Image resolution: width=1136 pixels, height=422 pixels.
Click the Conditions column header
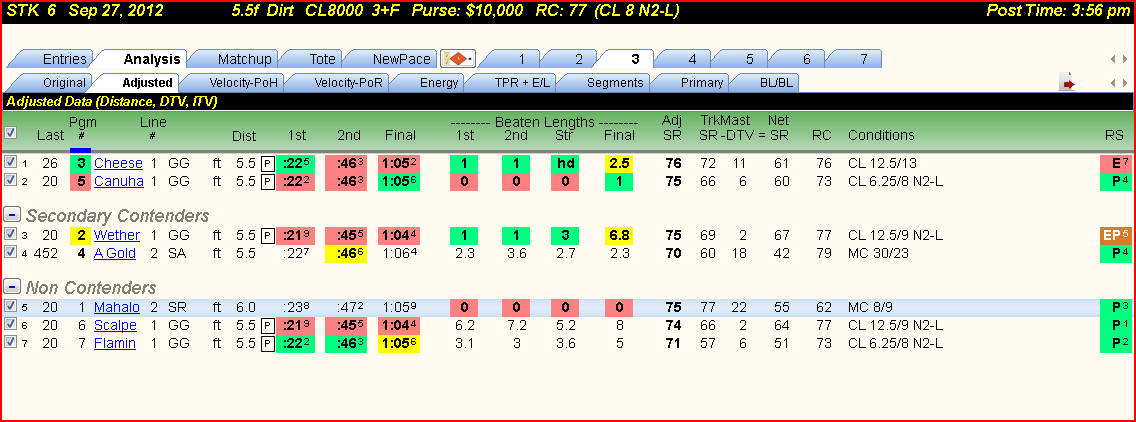click(881, 135)
